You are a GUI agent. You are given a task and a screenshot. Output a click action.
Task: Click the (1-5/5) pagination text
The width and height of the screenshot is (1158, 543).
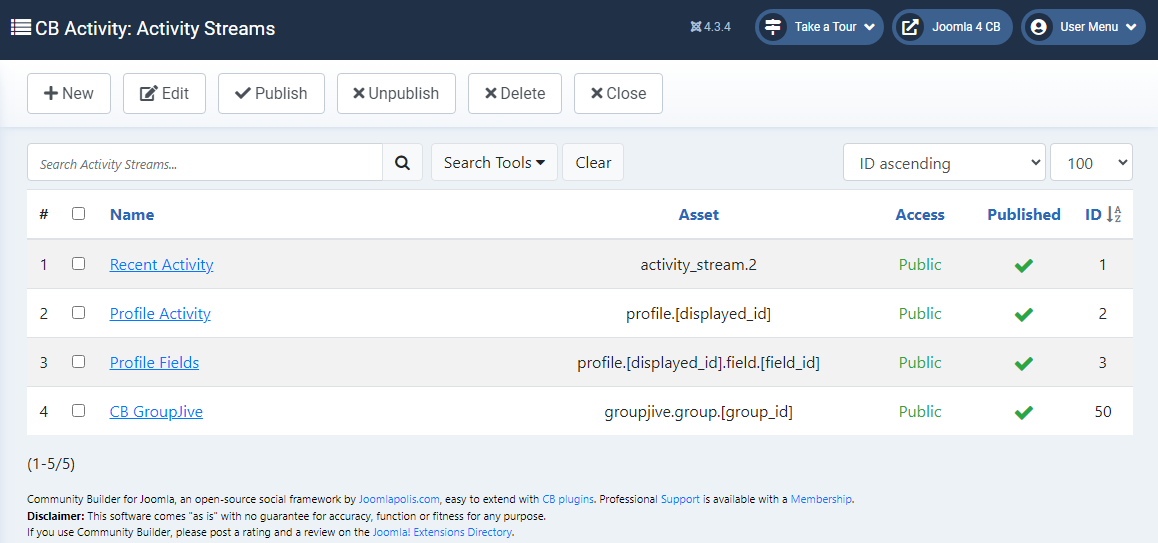[51, 464]
